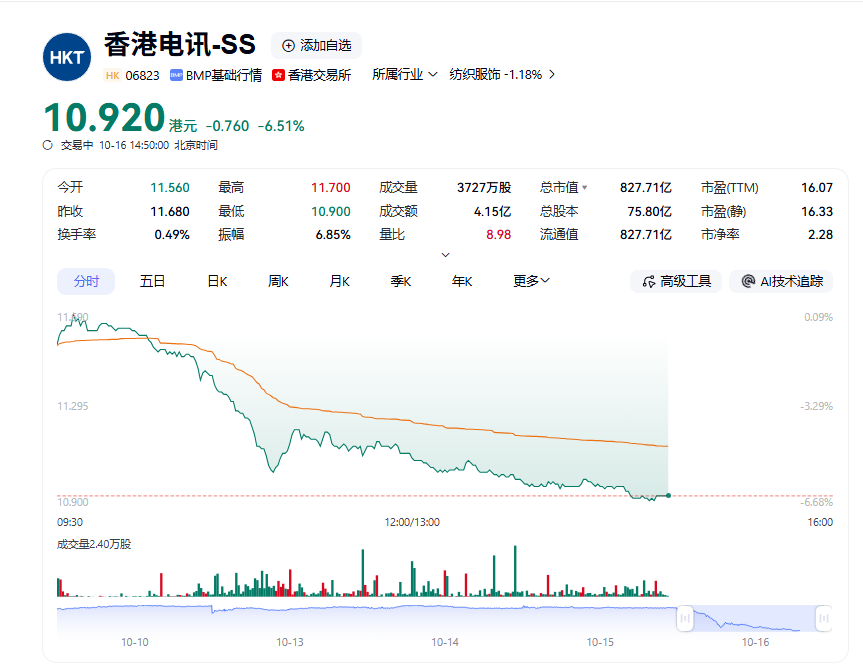The width and height of the screenshot is (863, 669).
Task: Click the Hong Kong flag icon beside 香港交易所
Action: pyautogui.click(x=278, y=75)
